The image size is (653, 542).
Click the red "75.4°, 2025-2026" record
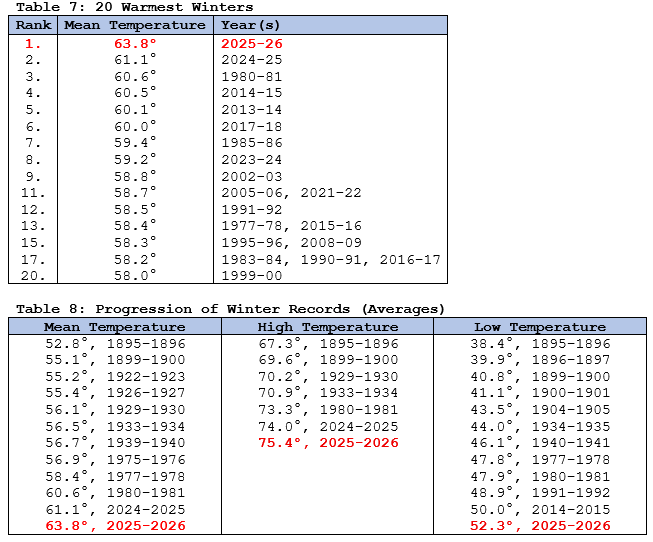[x=328, y=442]
